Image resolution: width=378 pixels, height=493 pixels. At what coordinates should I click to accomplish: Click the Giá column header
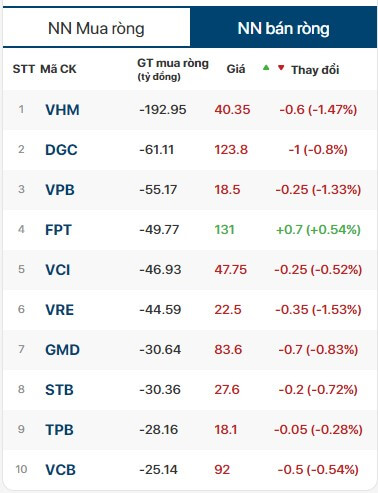(x=236, y=69)
